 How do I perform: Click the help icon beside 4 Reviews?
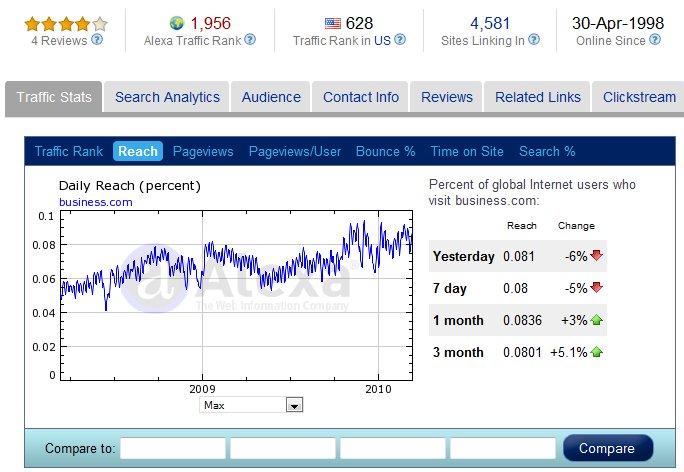pos(97,40)
